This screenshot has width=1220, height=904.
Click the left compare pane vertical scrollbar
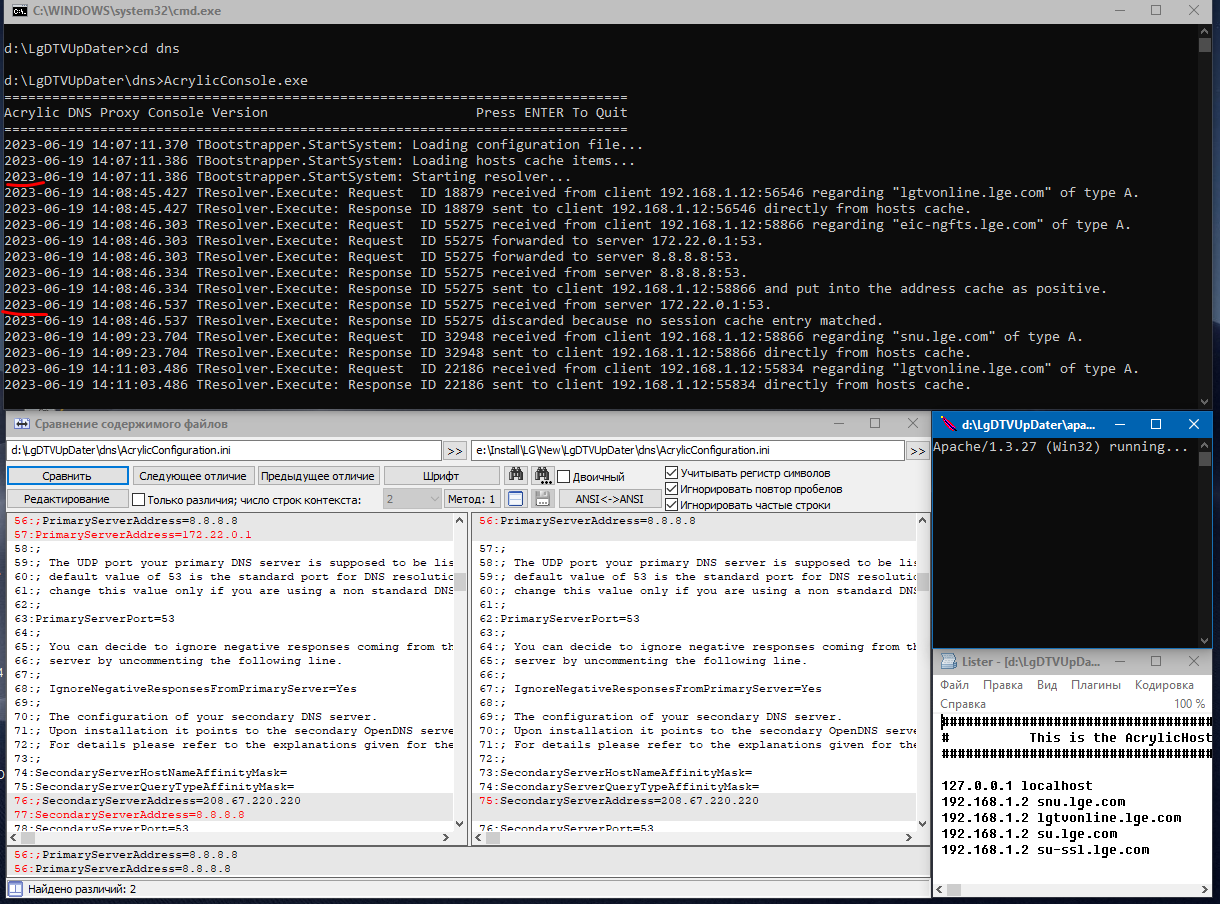point(460,680)
